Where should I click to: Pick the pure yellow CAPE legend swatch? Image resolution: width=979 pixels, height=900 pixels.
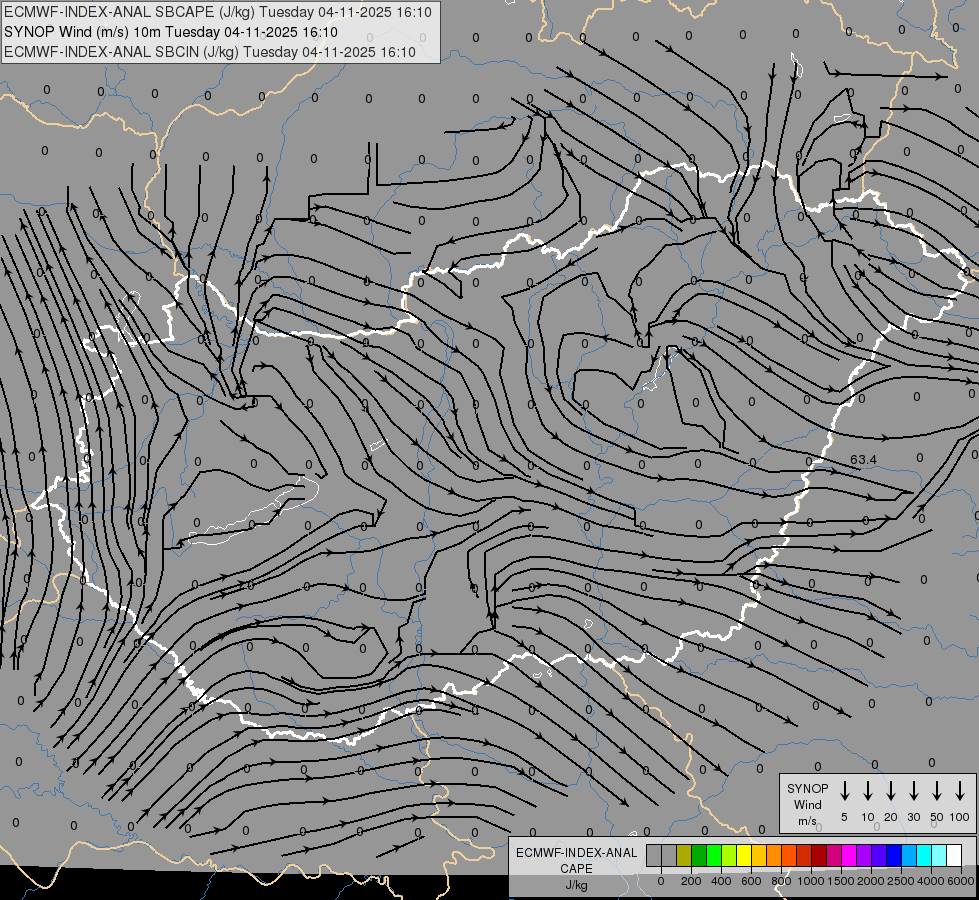click(744, 855)
